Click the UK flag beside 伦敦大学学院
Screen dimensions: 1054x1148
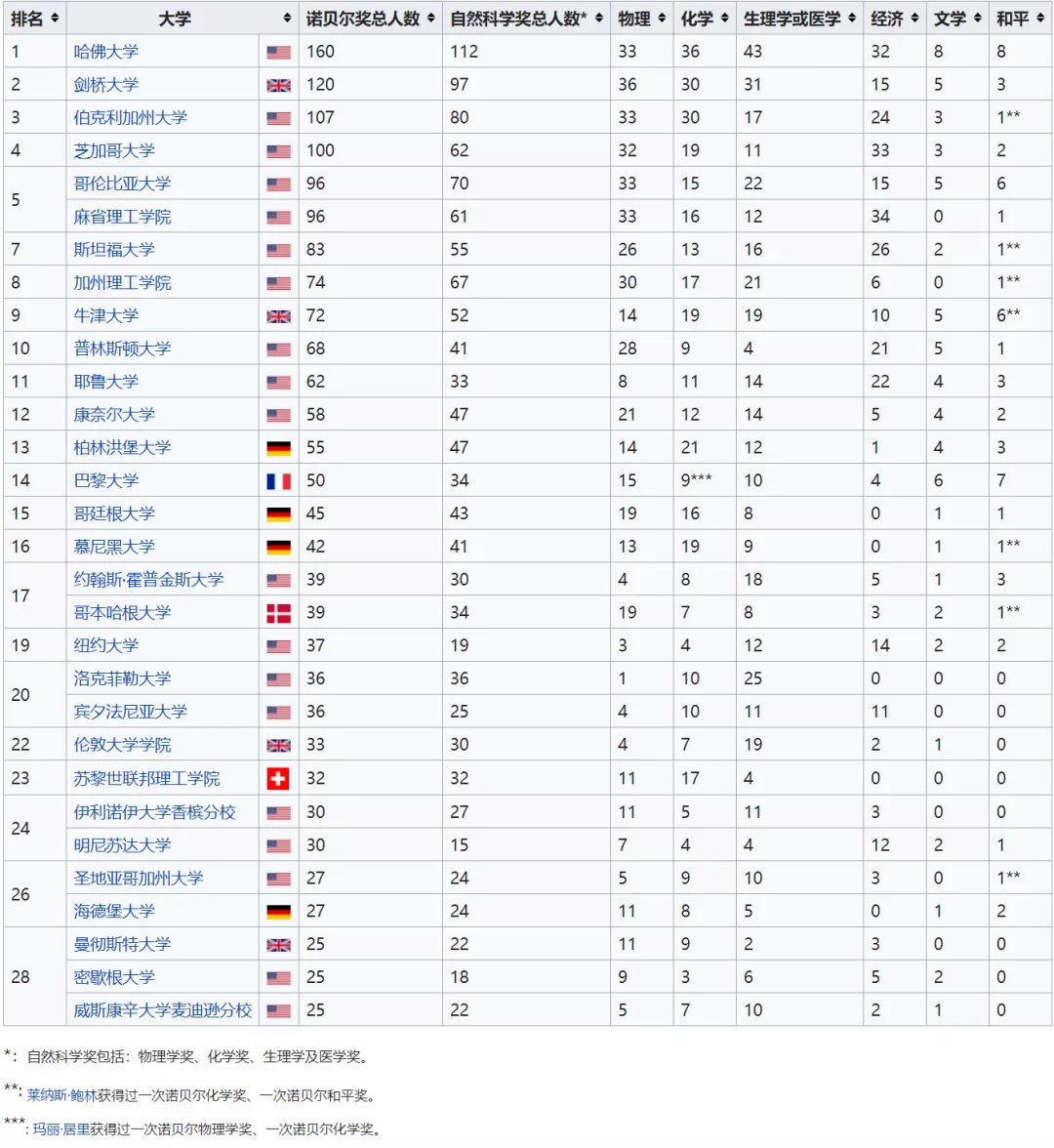click(x=278, y=746)
